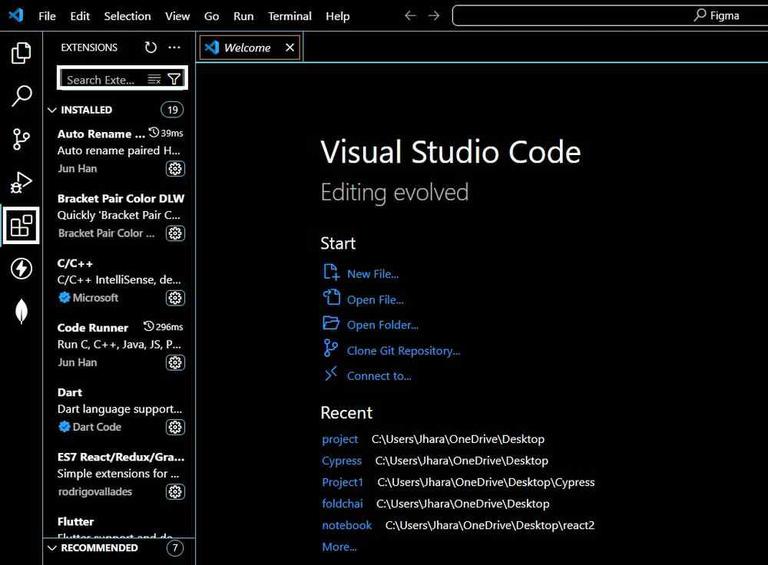The height and width of the screenshot is (565, 768).
Task: Select the Flutter extension entry
Action: coord(120,525)
